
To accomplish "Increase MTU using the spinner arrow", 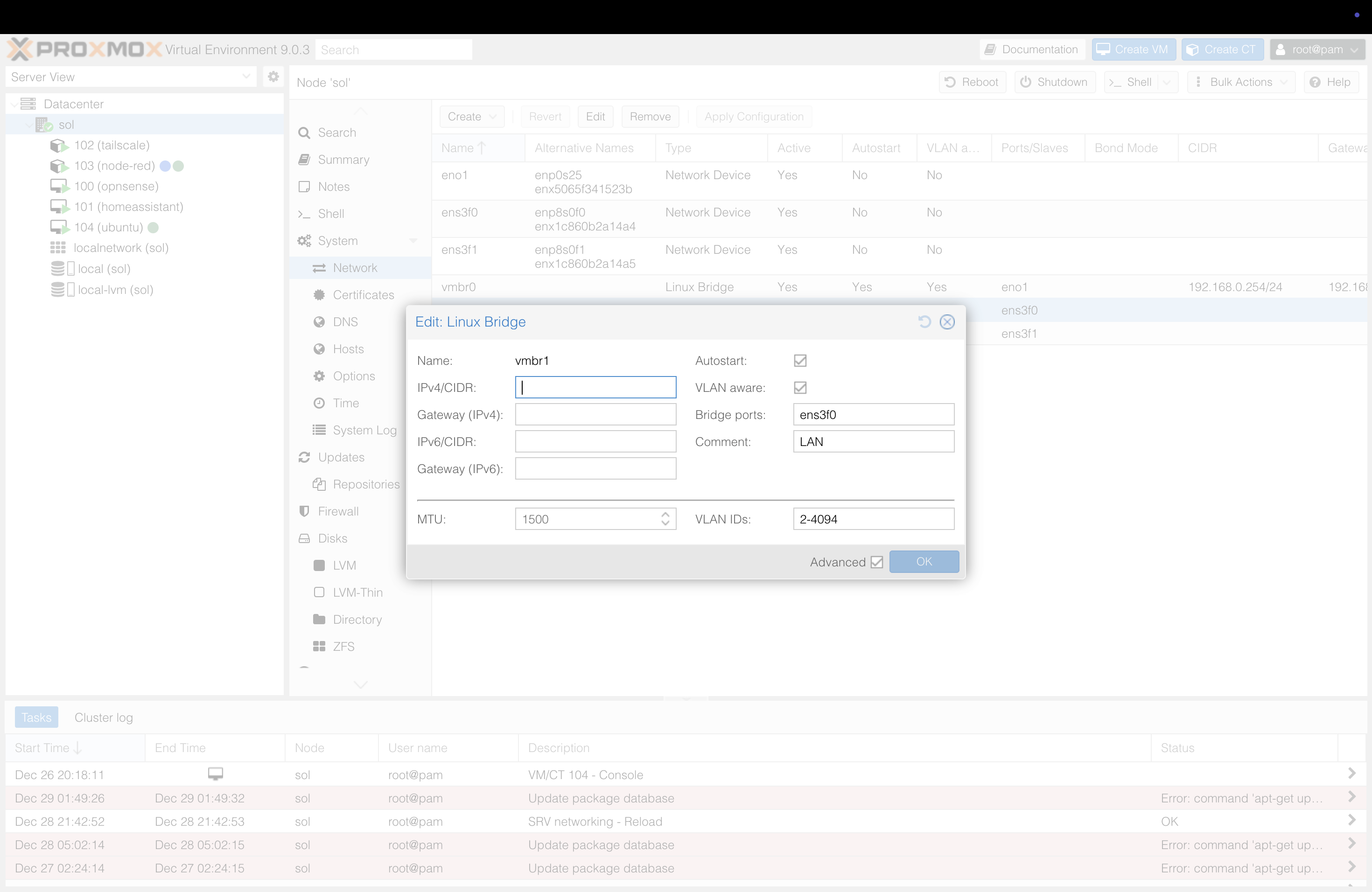I will click(x=665, y=514).
